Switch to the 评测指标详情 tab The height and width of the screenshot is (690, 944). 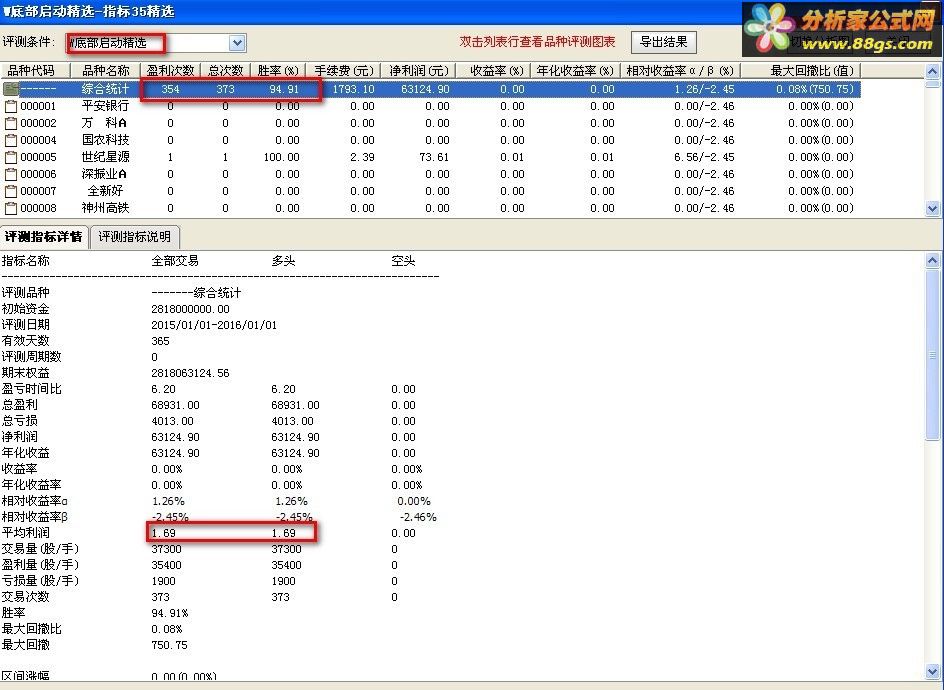click(44, 237)
